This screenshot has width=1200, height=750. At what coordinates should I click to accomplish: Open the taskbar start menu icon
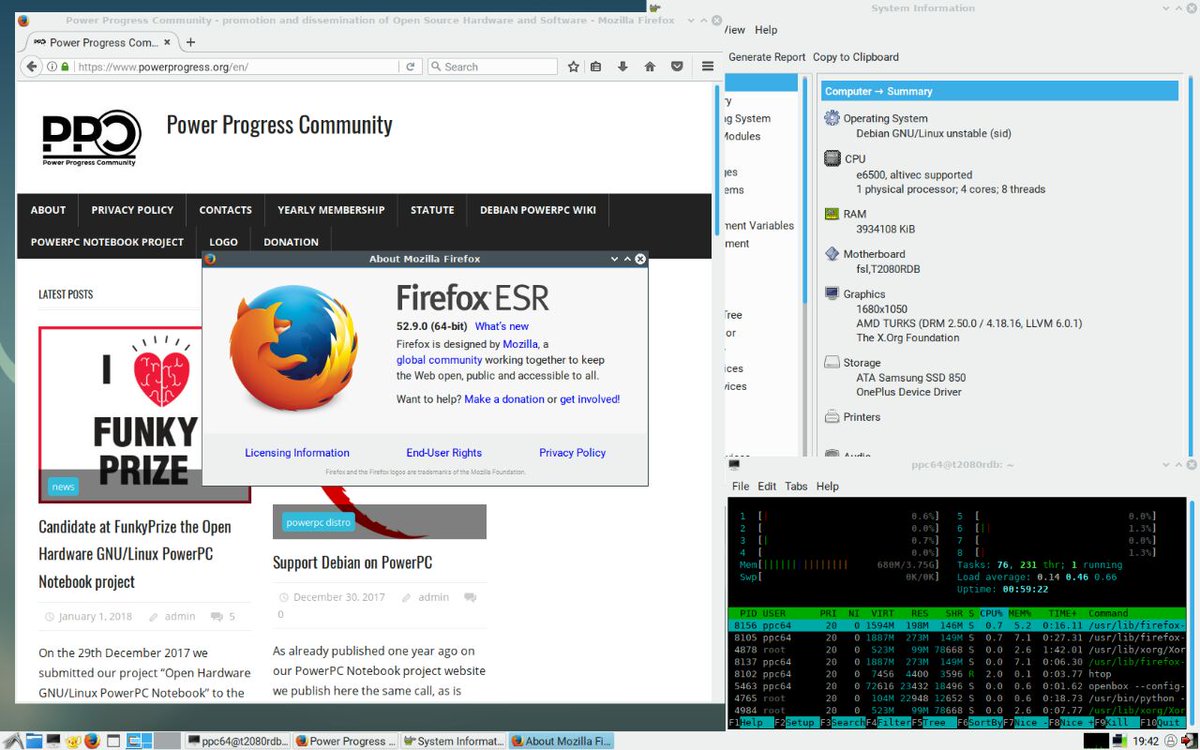(12, 741)
